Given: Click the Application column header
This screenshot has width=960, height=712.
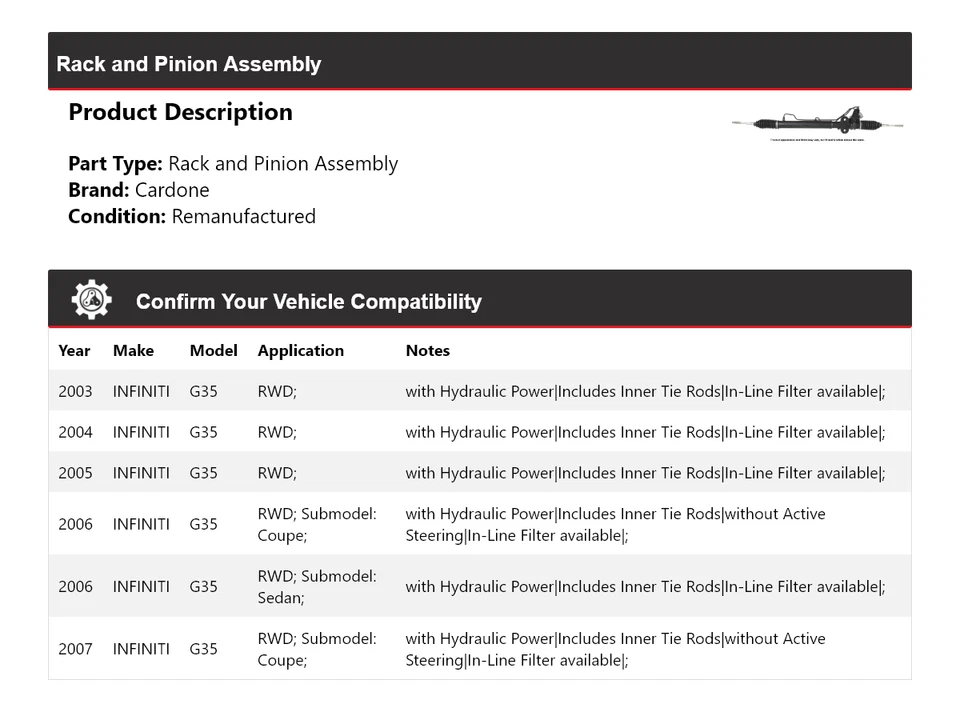Looking at the screenshot, I should point(300,350).
